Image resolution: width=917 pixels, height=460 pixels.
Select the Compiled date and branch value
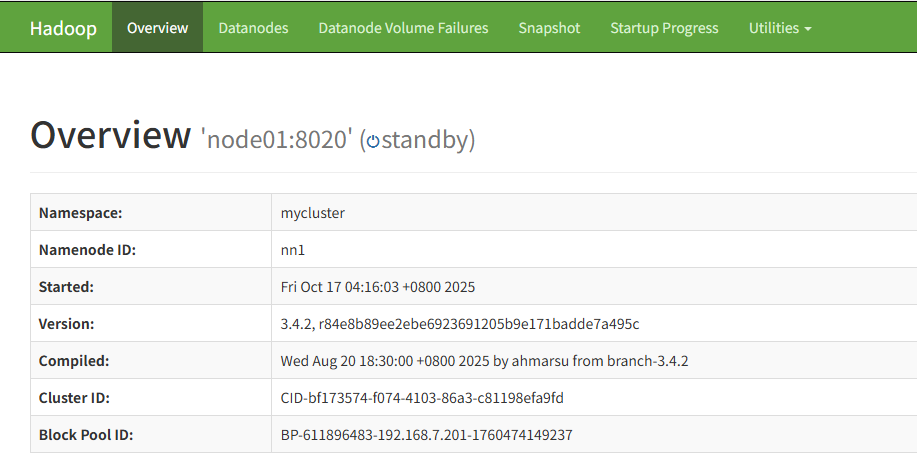click(x=484, y=361)
